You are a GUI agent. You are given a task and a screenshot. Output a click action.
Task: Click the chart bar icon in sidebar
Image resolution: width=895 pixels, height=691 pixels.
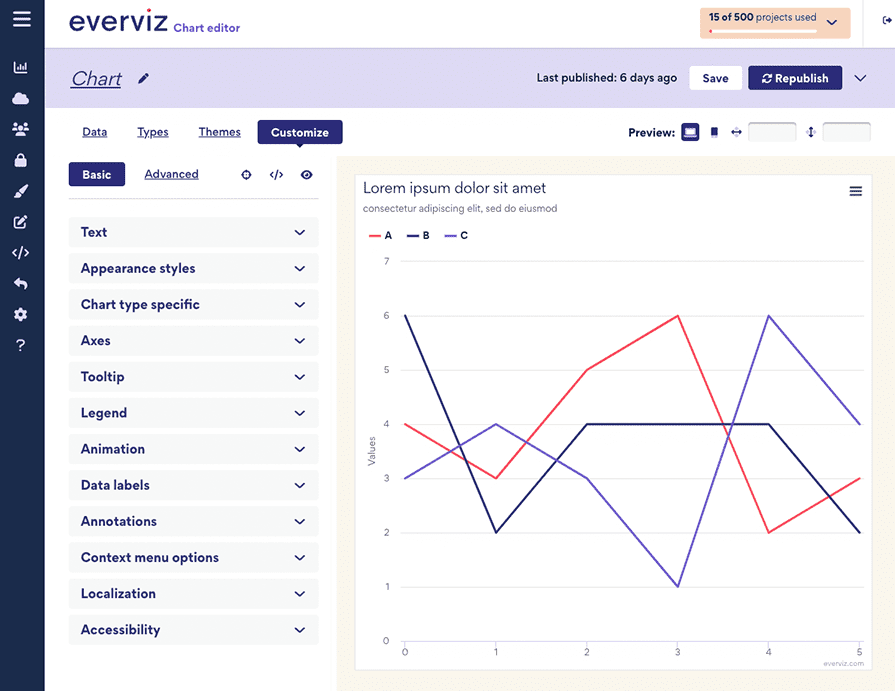(21, 68)
